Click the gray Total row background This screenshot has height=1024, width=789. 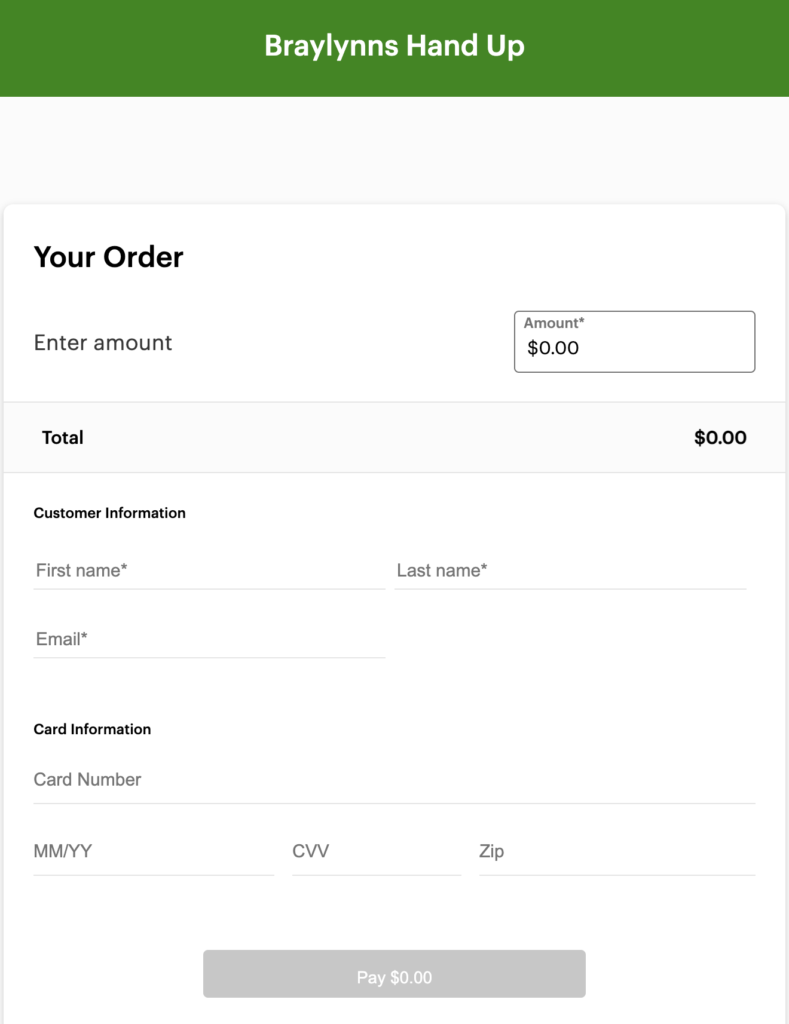coord(380,438)
